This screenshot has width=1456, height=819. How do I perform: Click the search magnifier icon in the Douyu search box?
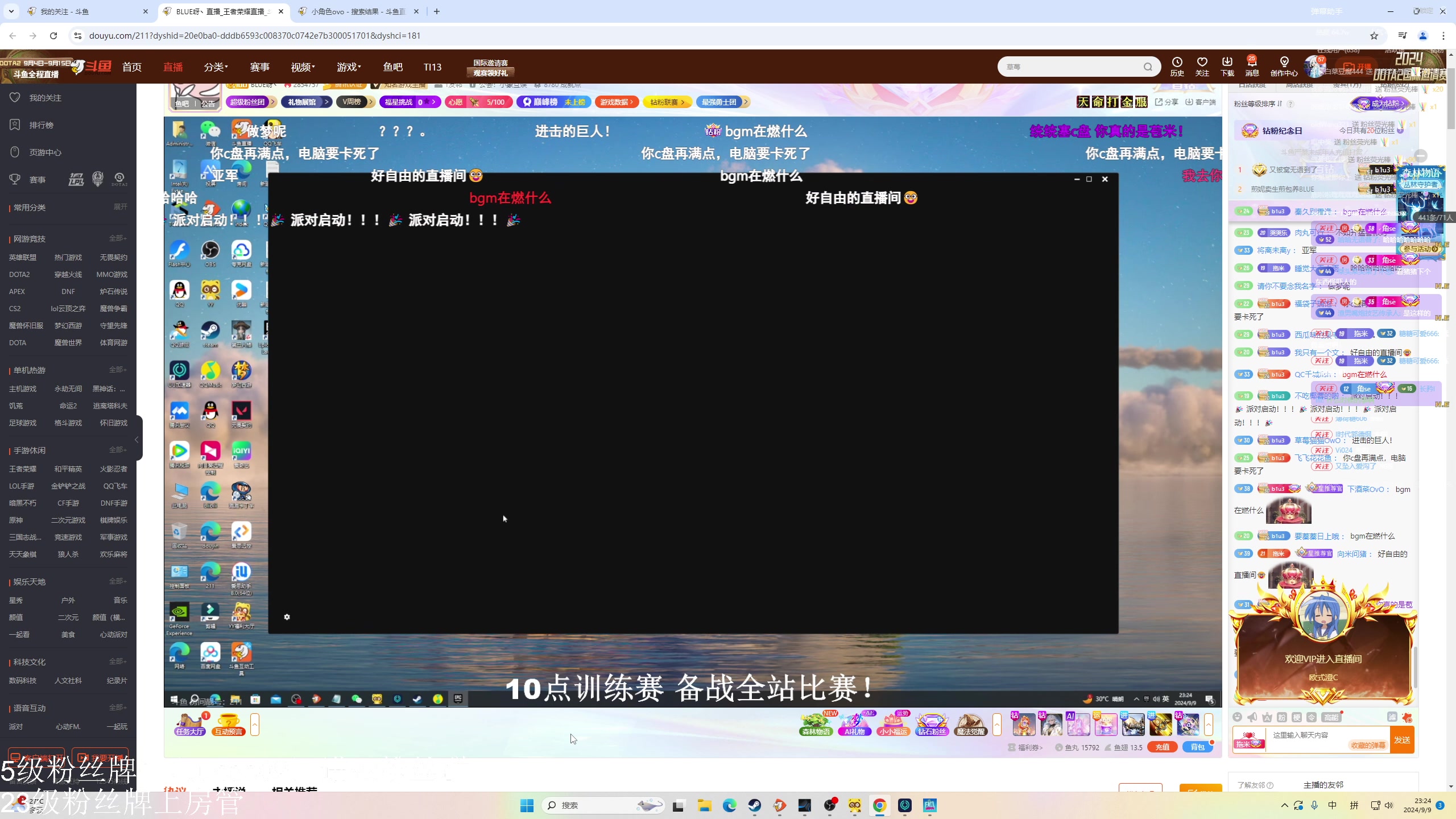coord(1148,67)
